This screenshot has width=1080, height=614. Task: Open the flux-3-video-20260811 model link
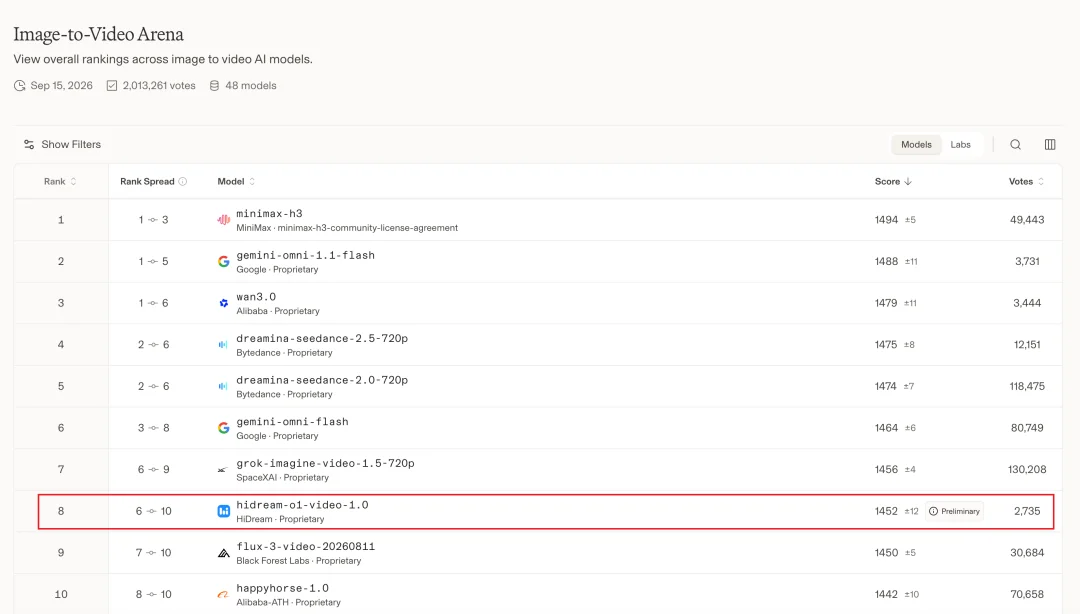click(x=305, y=546)
